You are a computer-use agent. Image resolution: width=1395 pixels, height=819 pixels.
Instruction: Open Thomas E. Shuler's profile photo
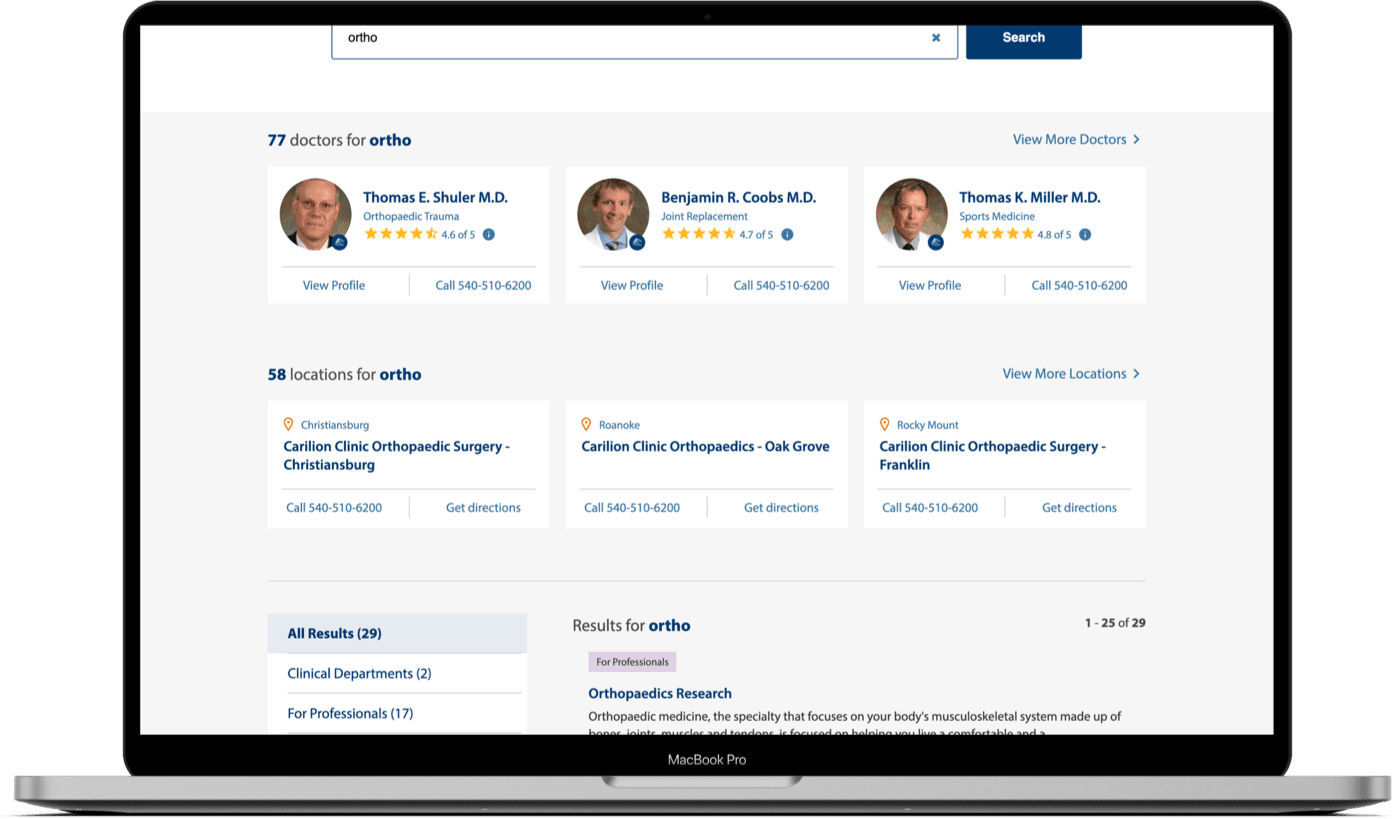point(315,214)
